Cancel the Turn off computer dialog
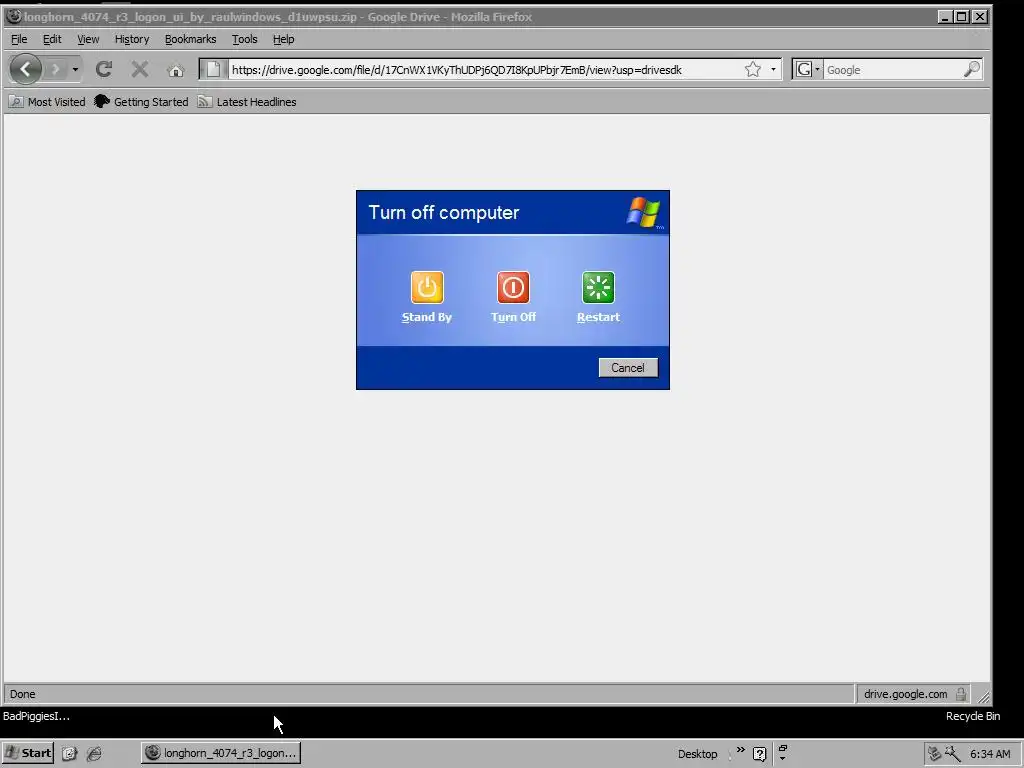Screen dimensions: 1024x768 pyautogui.click(x=628, y=368)
